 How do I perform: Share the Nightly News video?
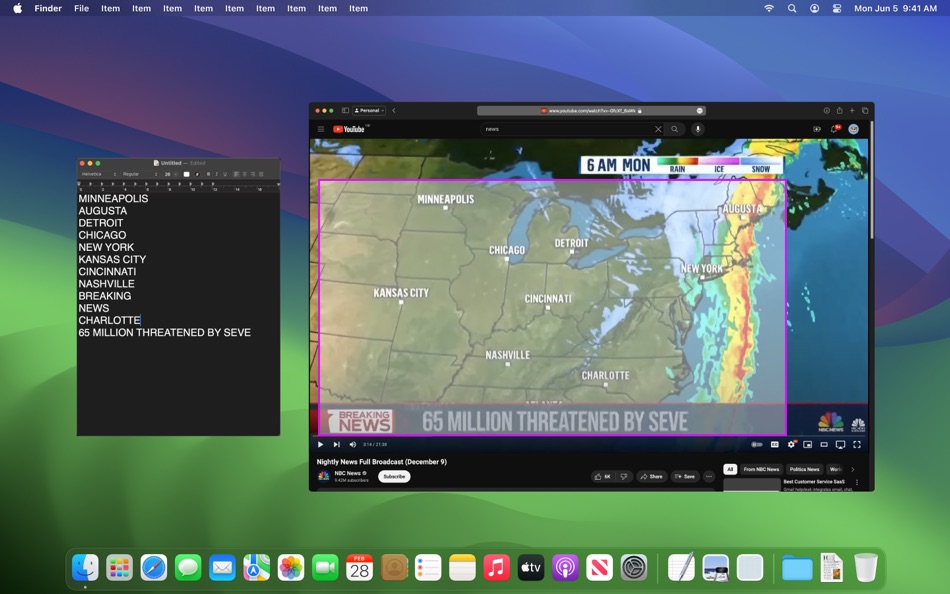(651, 476)
